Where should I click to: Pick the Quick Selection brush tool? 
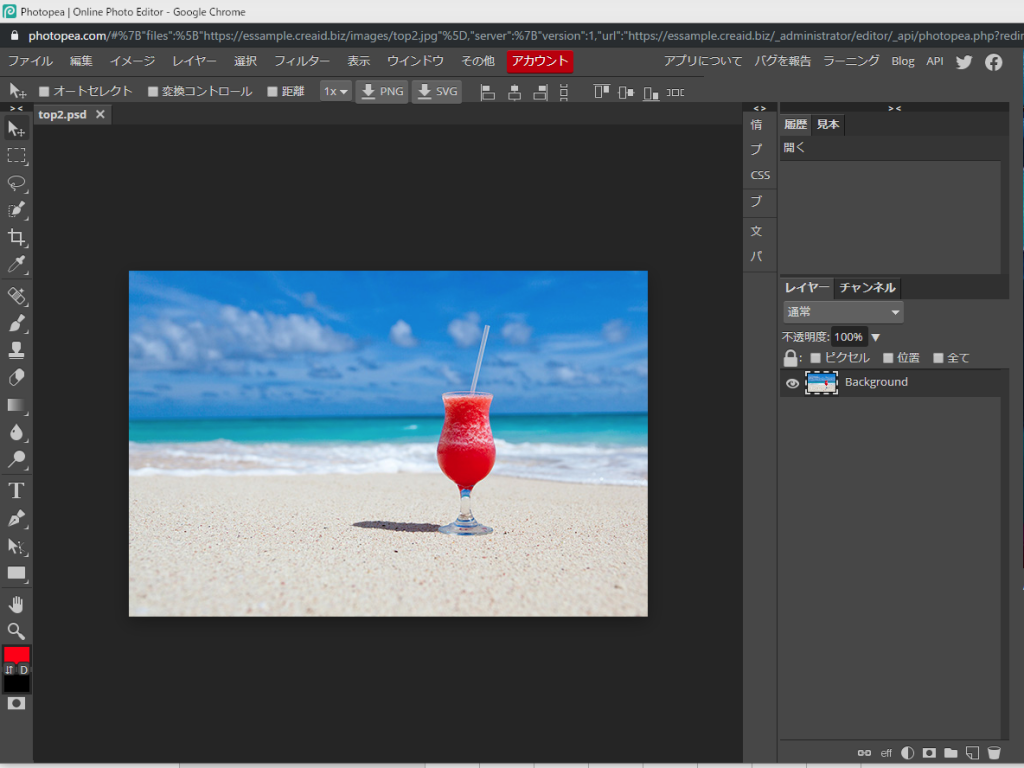pyautogui.click(x=16, y=210)
